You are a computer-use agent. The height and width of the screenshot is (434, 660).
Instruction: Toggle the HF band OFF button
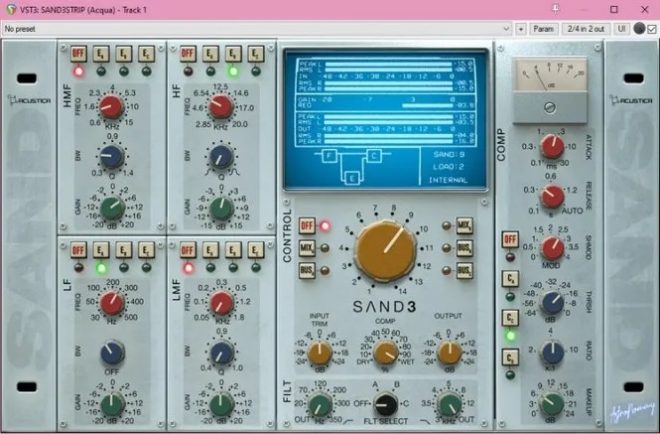point(188,54)
